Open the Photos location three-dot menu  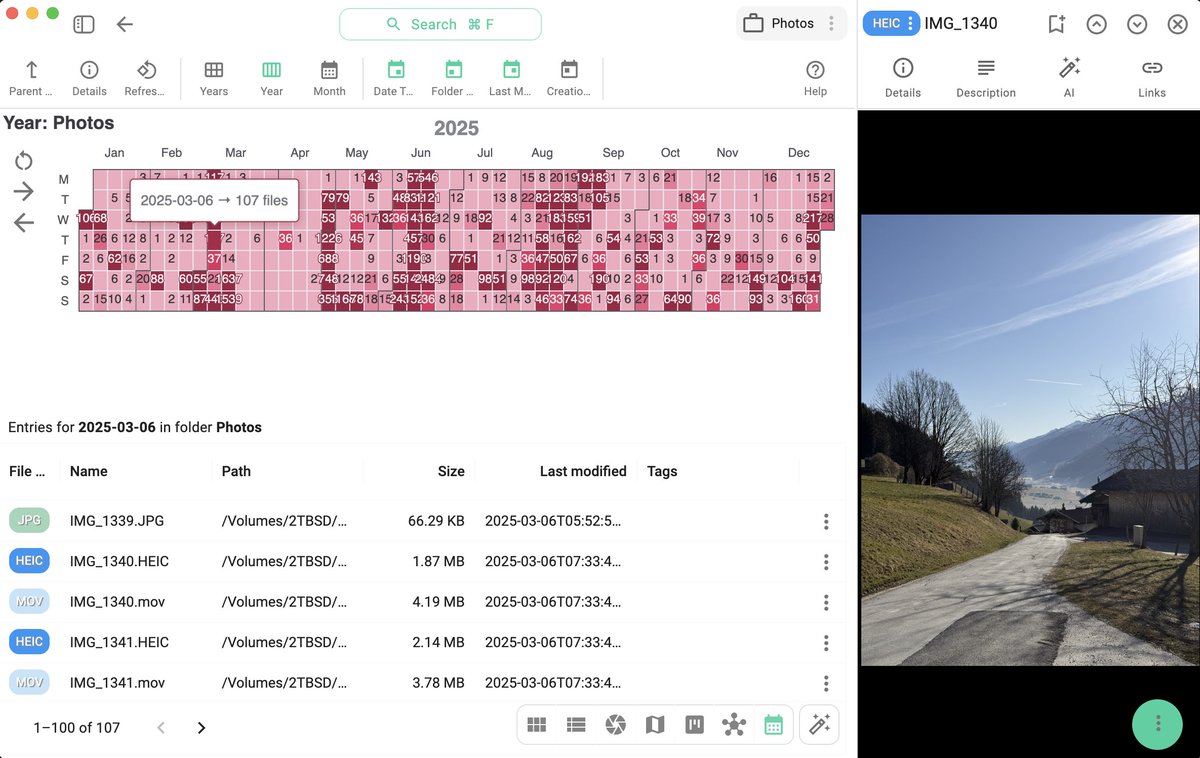[831, 23]
